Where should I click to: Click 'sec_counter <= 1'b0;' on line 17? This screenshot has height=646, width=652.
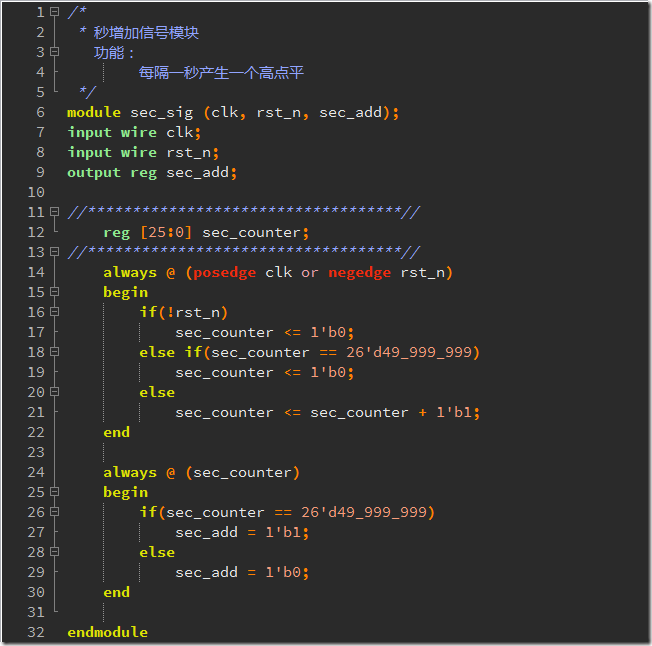(264, 333)
